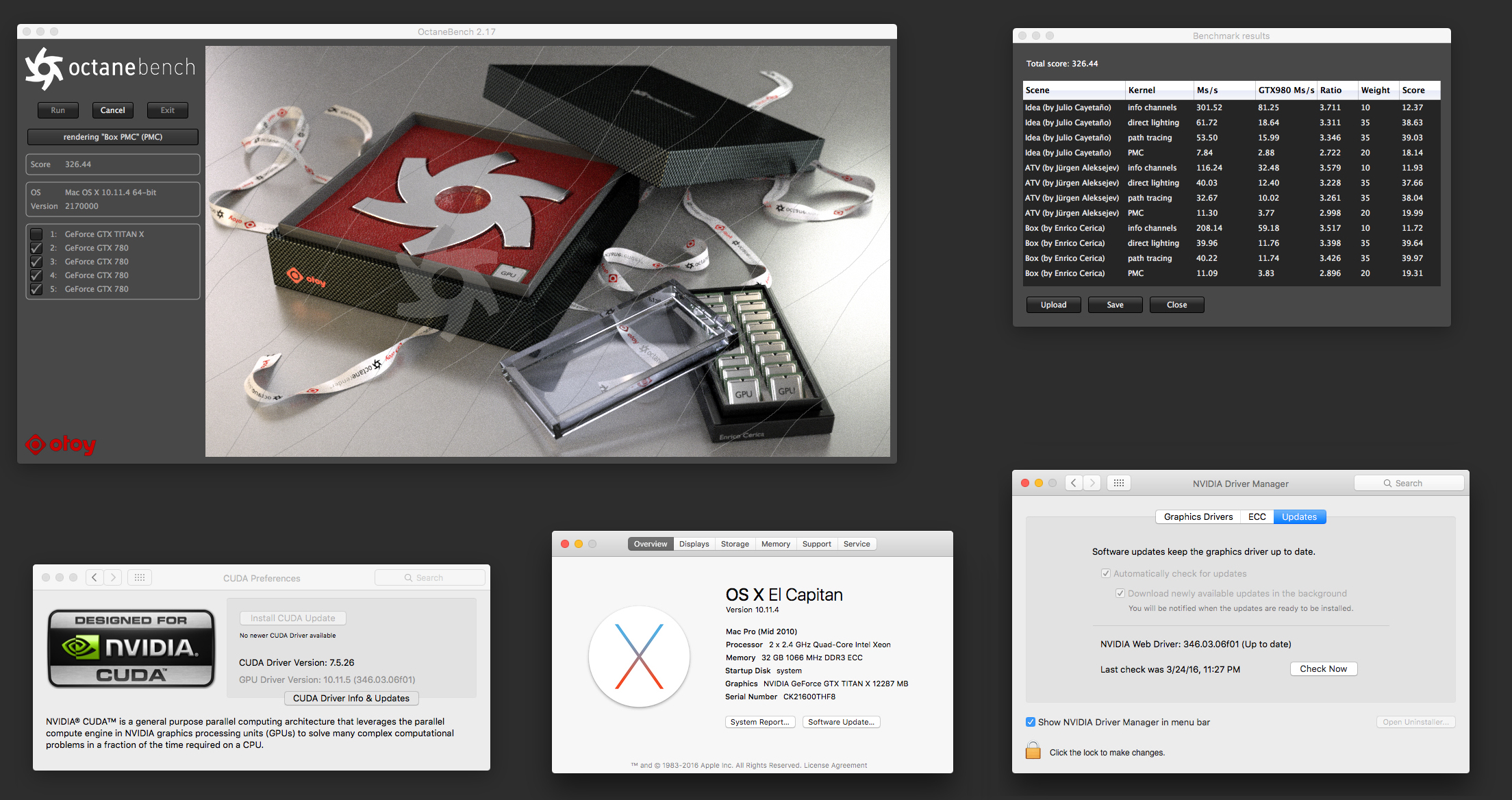Click show-all grid icon in NVIDIA Driver Manager
This screenshot has width=1512, height=800.
pos(1119,483)
